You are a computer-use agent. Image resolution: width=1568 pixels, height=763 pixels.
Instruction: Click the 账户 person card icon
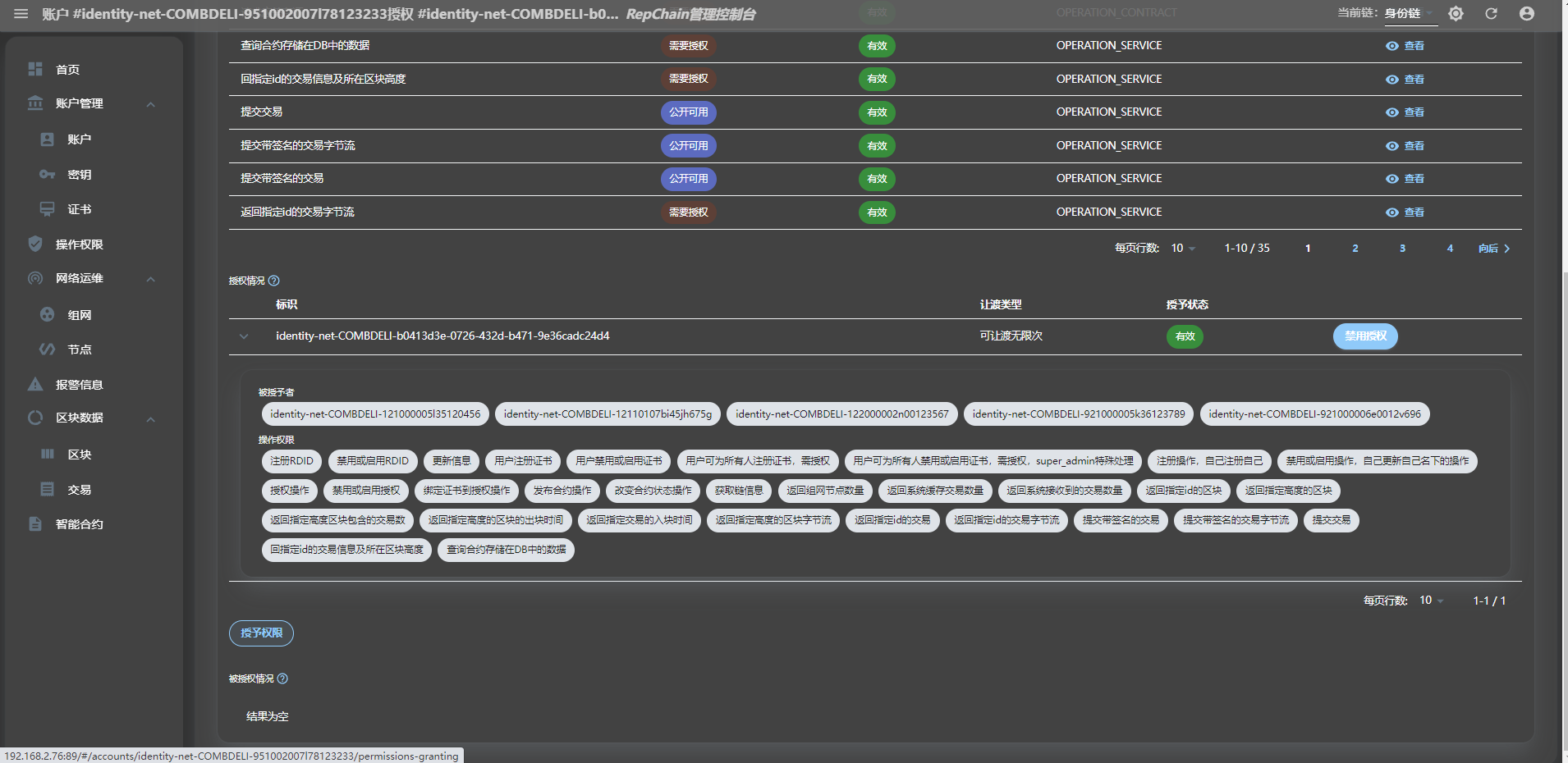tap(48, 139)
